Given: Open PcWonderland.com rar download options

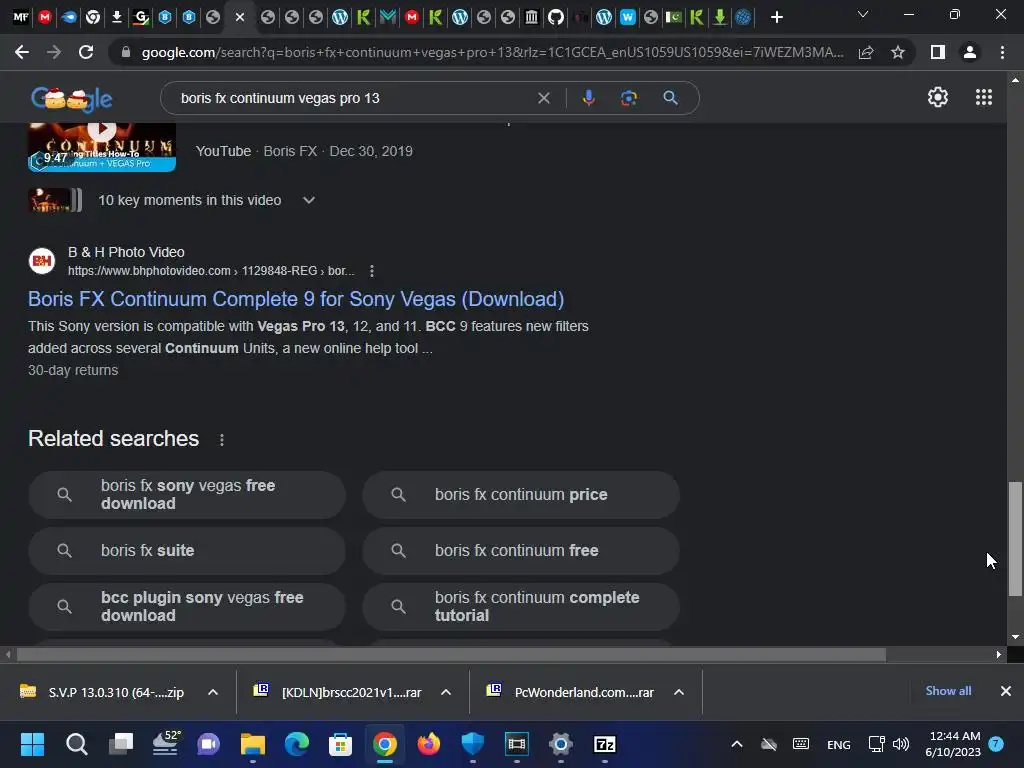Looking at the screenshot, I should (x=679, y=692).
